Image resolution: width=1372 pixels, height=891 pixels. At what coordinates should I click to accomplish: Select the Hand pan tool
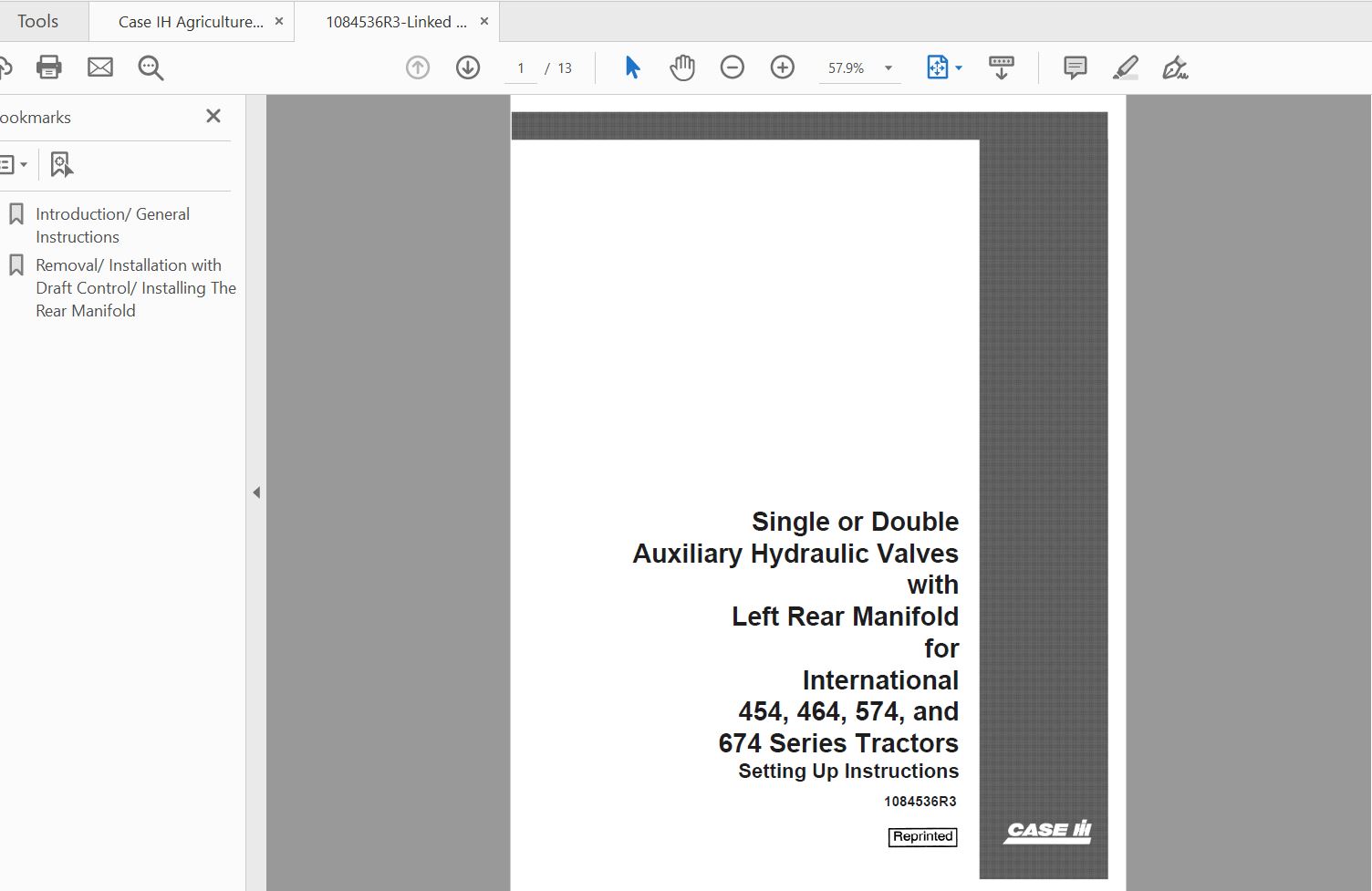click(x=682, y=67)
